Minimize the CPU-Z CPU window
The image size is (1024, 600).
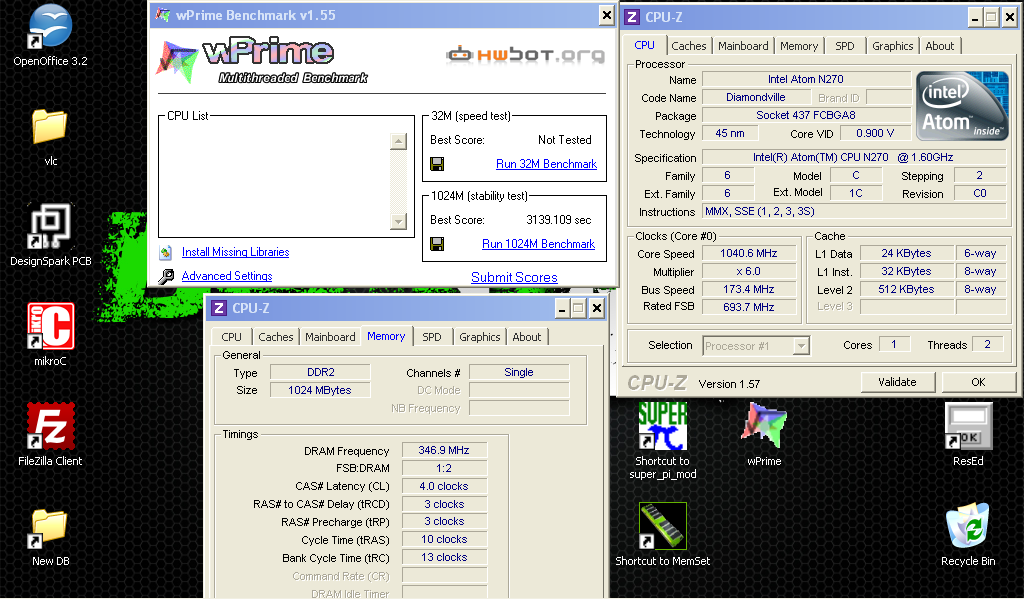pyautogui.click(x=974, y=18)
